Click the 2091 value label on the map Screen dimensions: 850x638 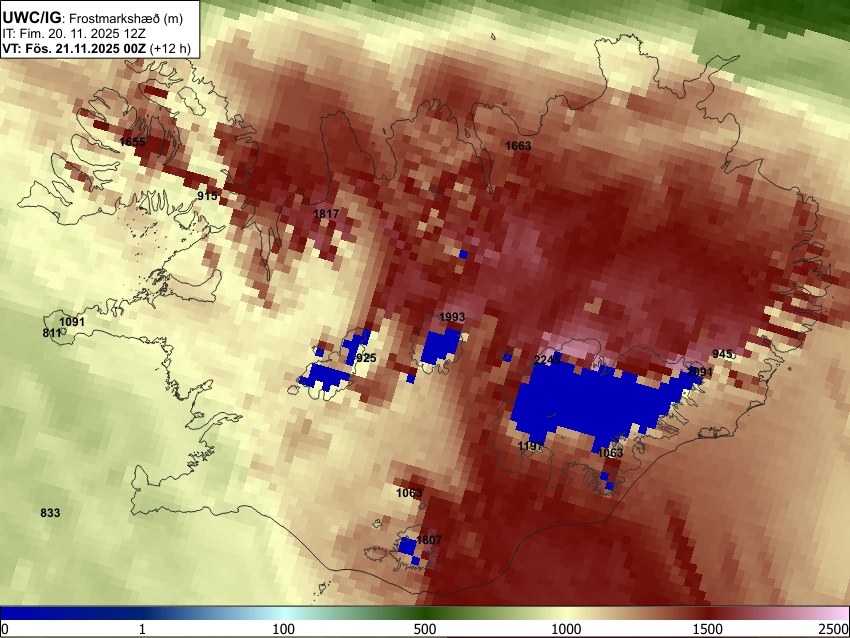700,372
